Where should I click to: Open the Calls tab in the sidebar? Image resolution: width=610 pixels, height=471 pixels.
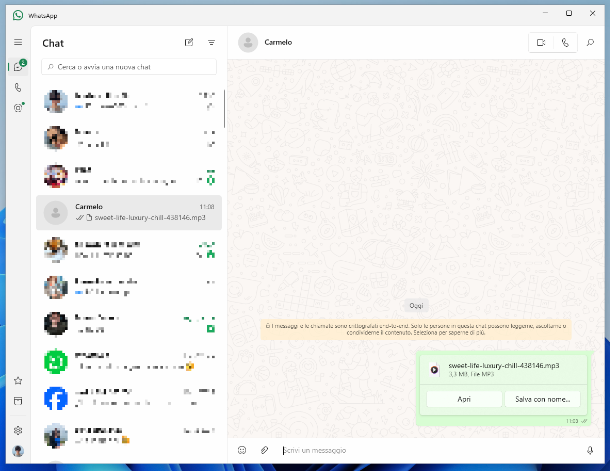click(18, 88)
